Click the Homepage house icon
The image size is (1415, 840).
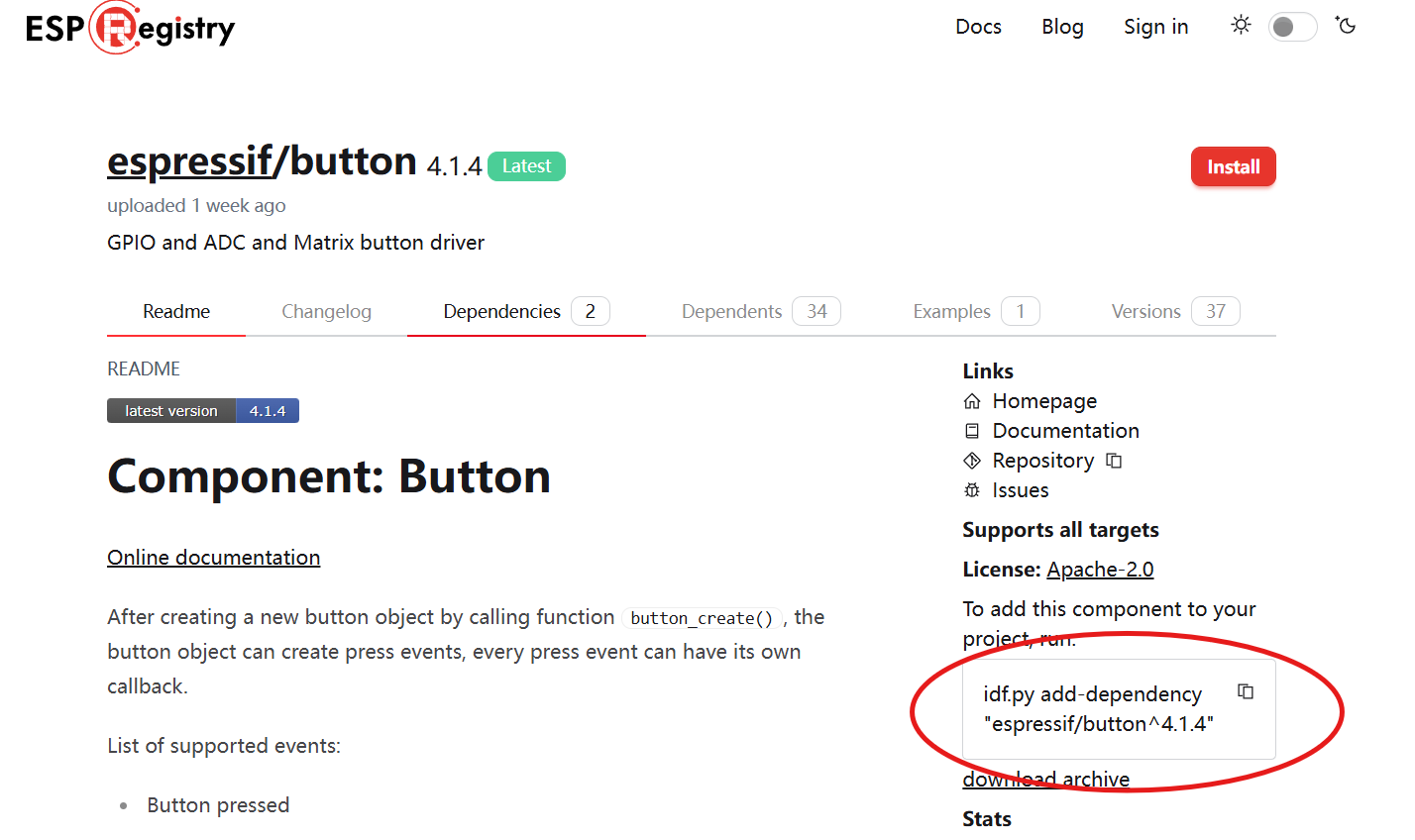pyautogui.click(x=972, y=401)
